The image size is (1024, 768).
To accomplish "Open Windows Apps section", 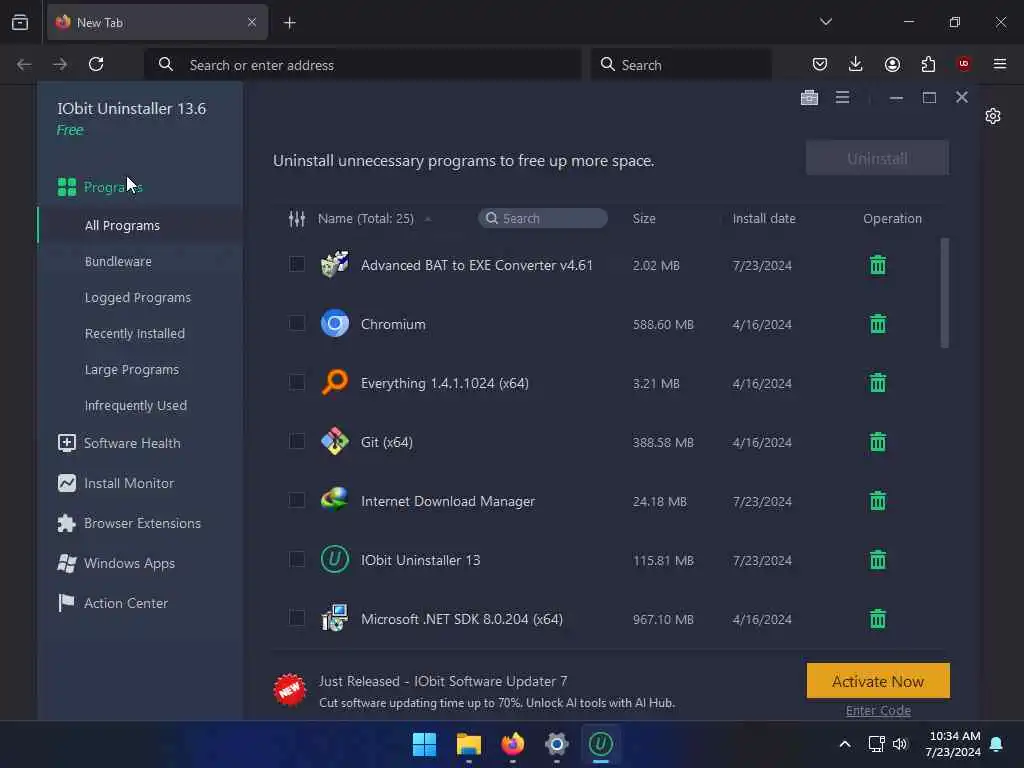I will [x=116, y=563].
